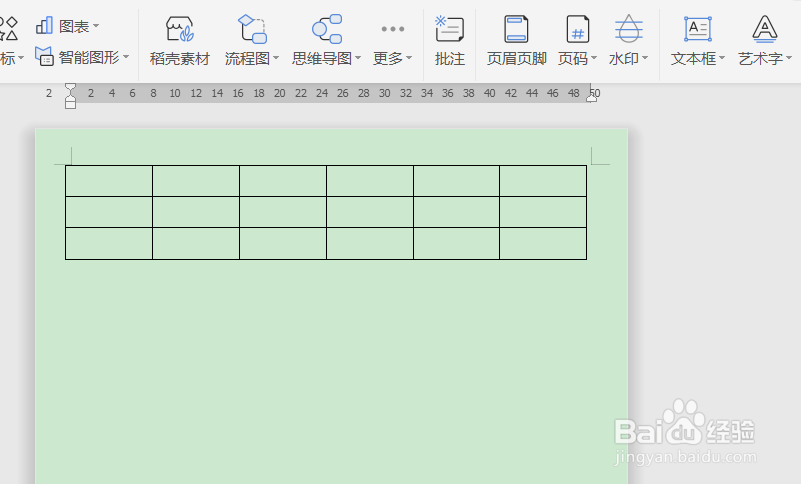Click the 思维导图 mind map icon
Viewport: 801px width, 484px height.
pos(327,29)
